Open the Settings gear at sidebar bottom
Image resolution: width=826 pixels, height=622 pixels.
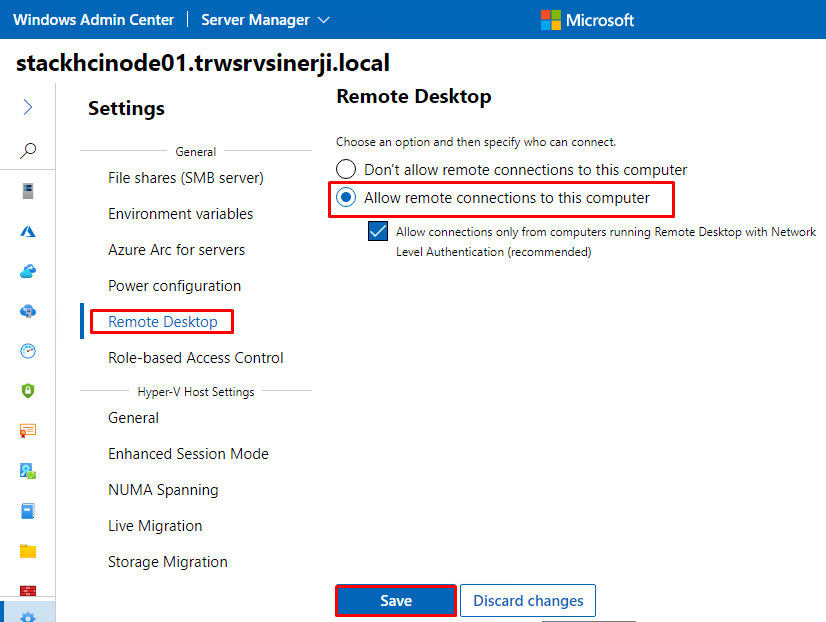click(x=28, y=616)
